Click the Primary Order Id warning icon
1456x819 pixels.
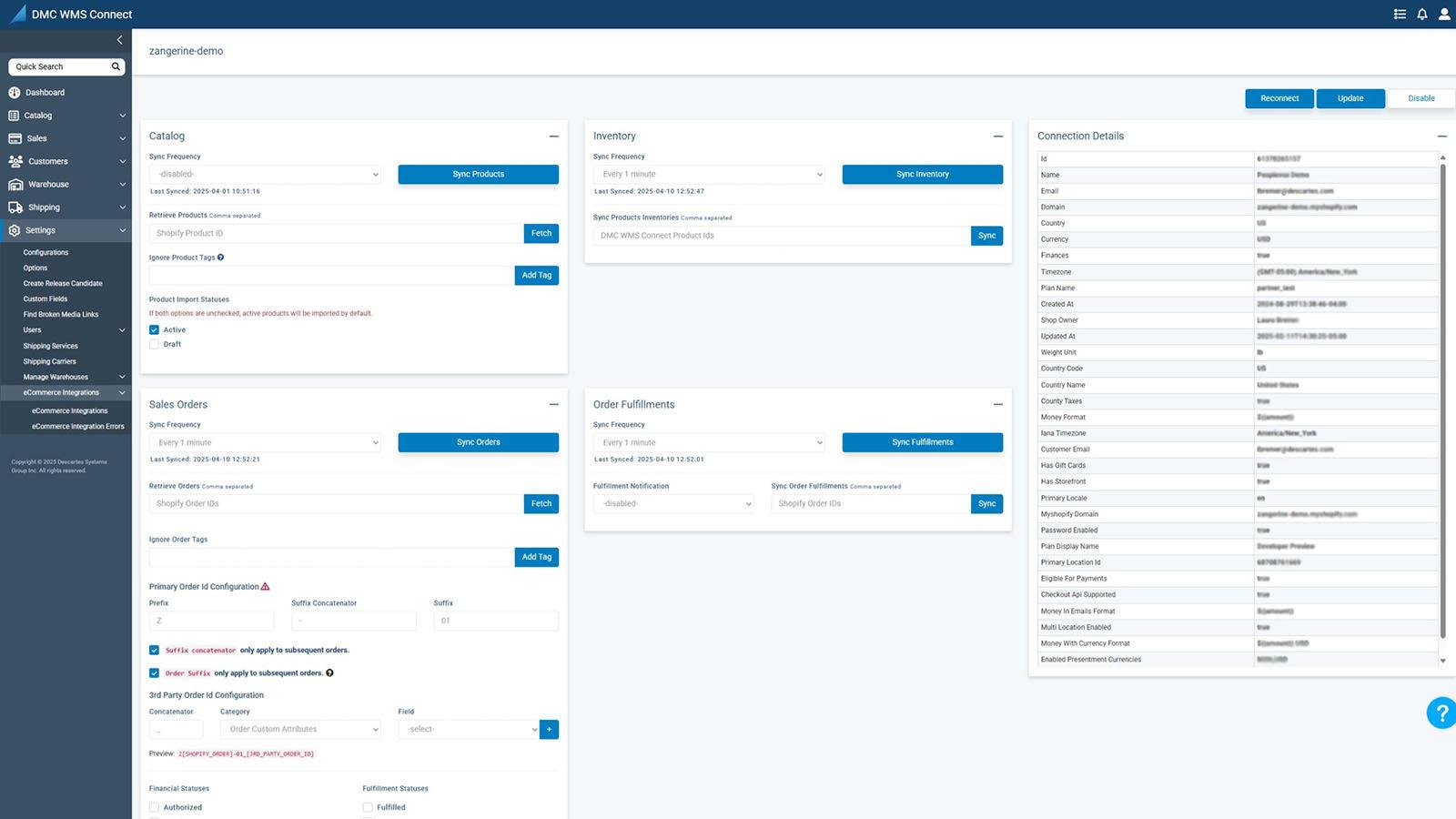[x=266, y=587]
